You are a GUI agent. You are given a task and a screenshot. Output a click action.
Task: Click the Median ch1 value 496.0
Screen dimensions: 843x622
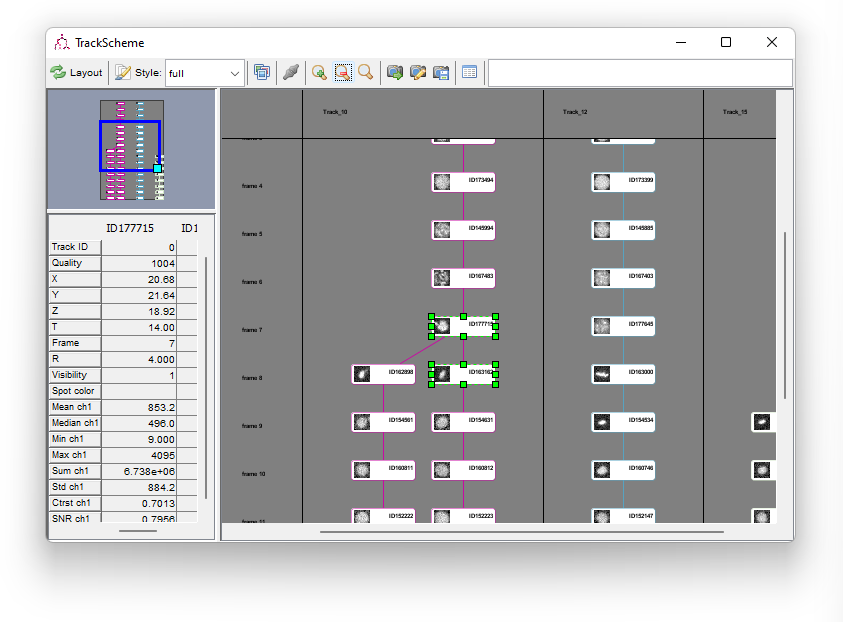pos(139,423)
